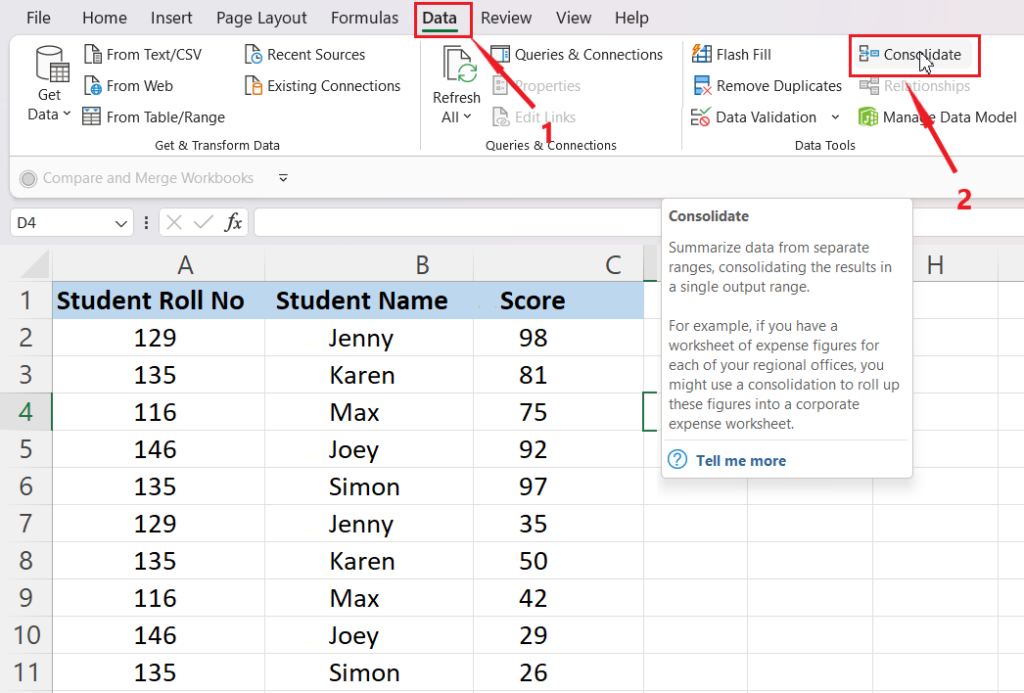Click the Get Data database icon

point(50,65)
